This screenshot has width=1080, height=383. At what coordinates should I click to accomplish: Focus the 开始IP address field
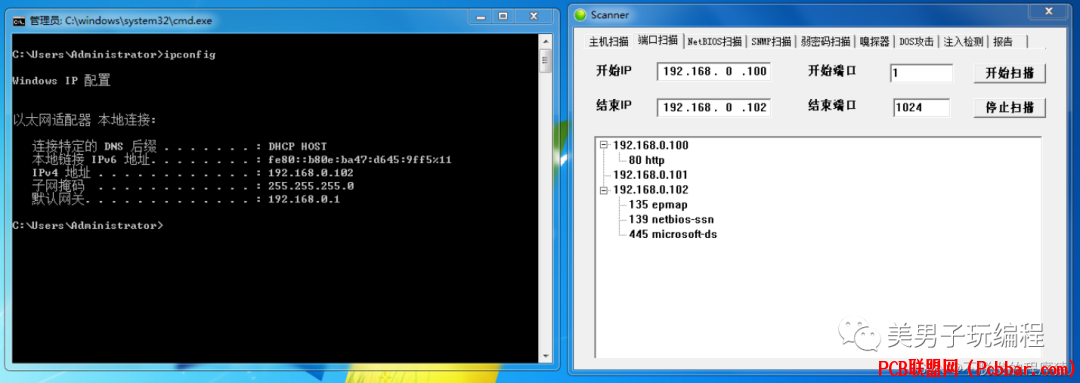point(713,72)
